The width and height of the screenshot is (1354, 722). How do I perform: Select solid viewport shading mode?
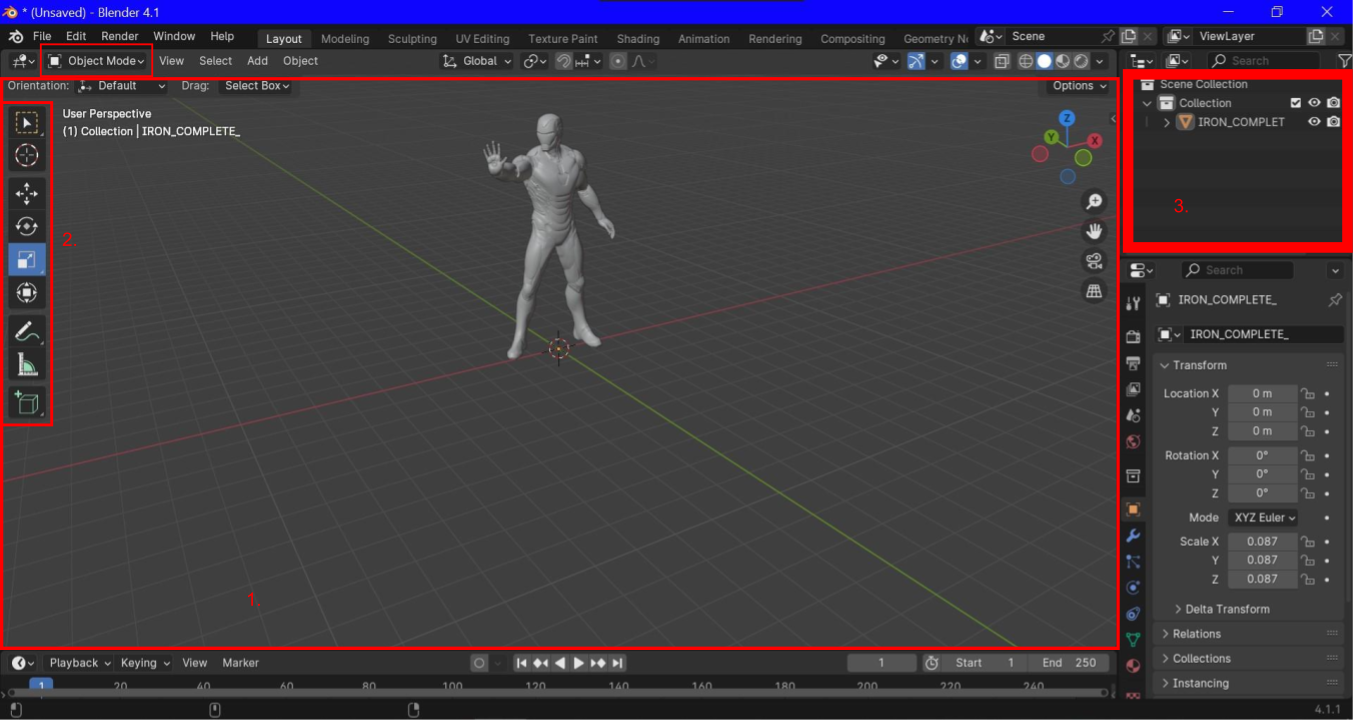(x=1045, y=61)
